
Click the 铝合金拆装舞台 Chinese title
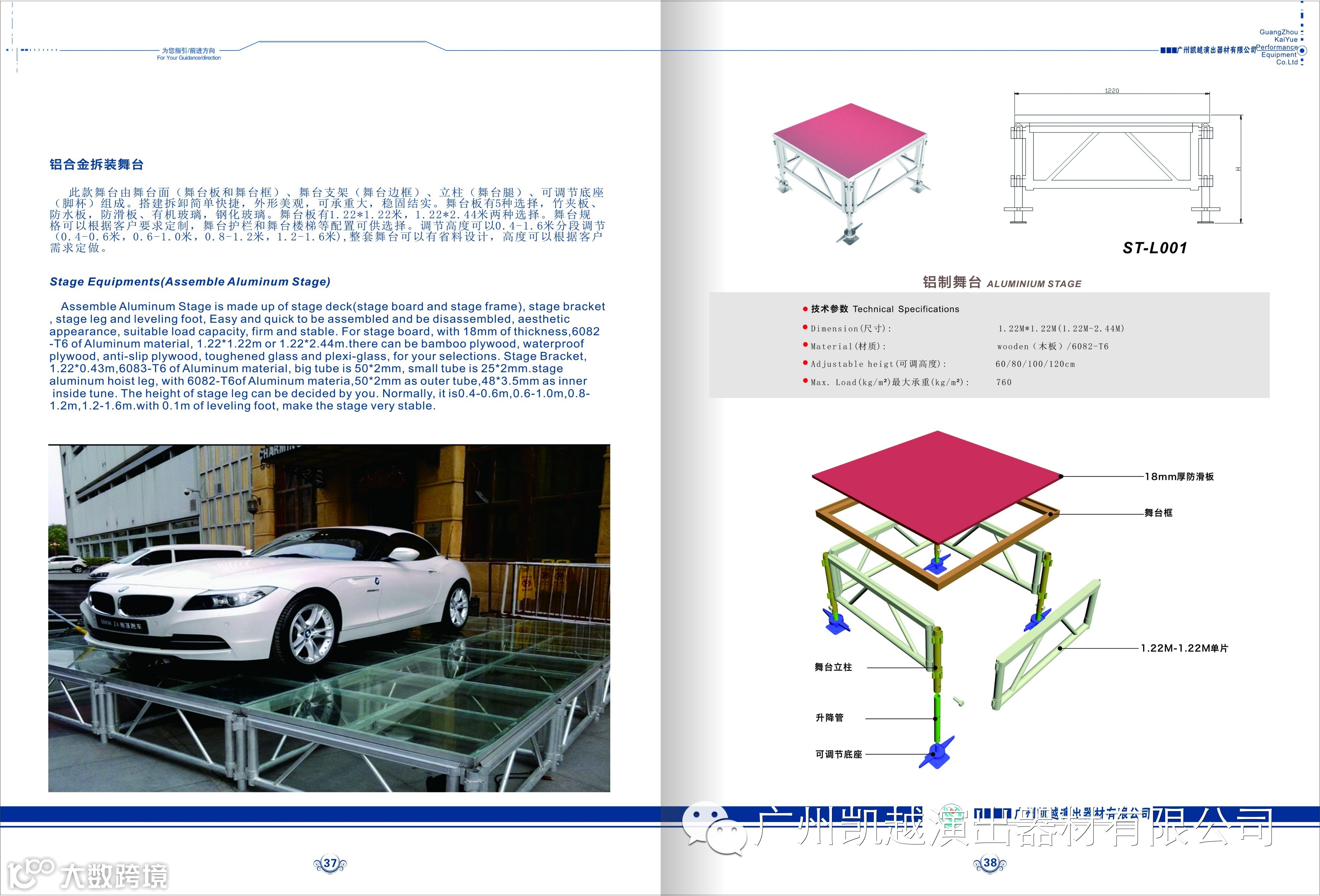click(x=97, y=165)
